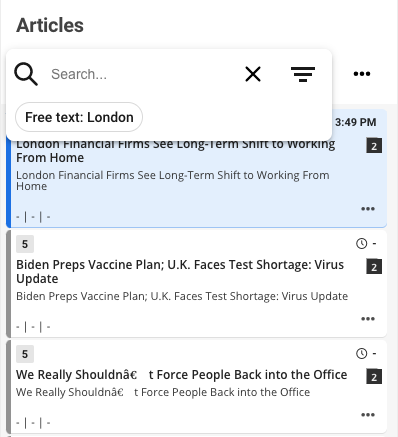Click the 2 badge on Biden article

click(374, 267)
